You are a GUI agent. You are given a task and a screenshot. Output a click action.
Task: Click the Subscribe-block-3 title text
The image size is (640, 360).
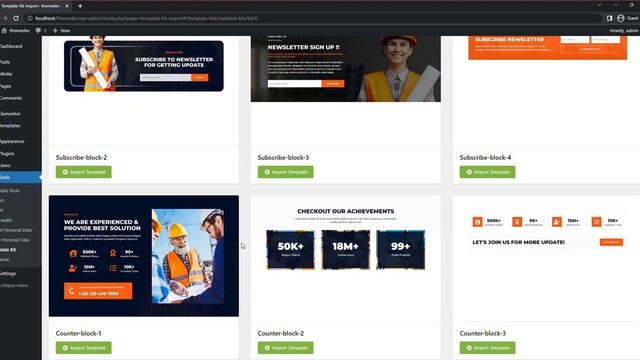[x=283, y=158]
